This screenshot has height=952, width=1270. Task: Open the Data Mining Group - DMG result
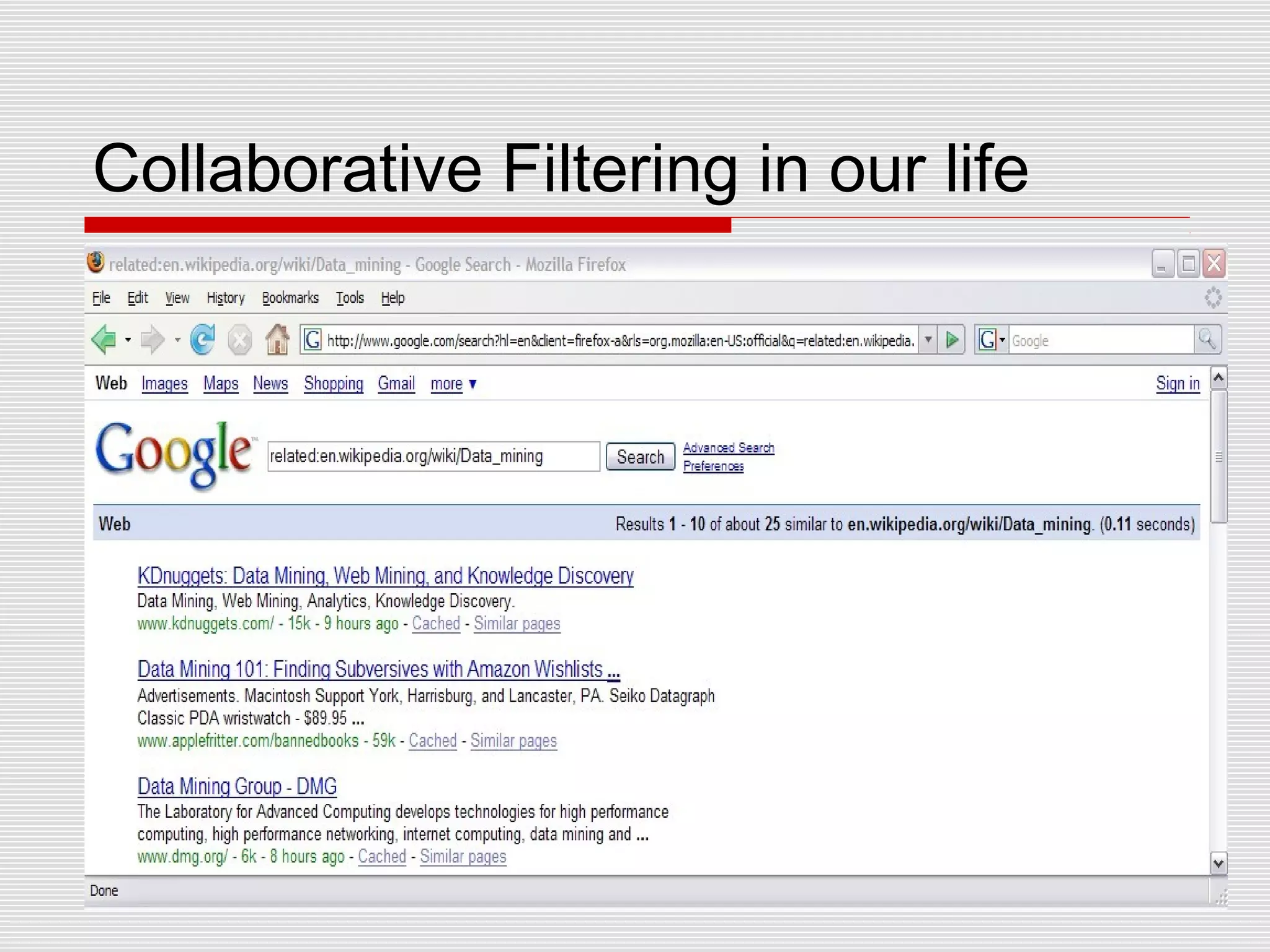coord(237,787)
